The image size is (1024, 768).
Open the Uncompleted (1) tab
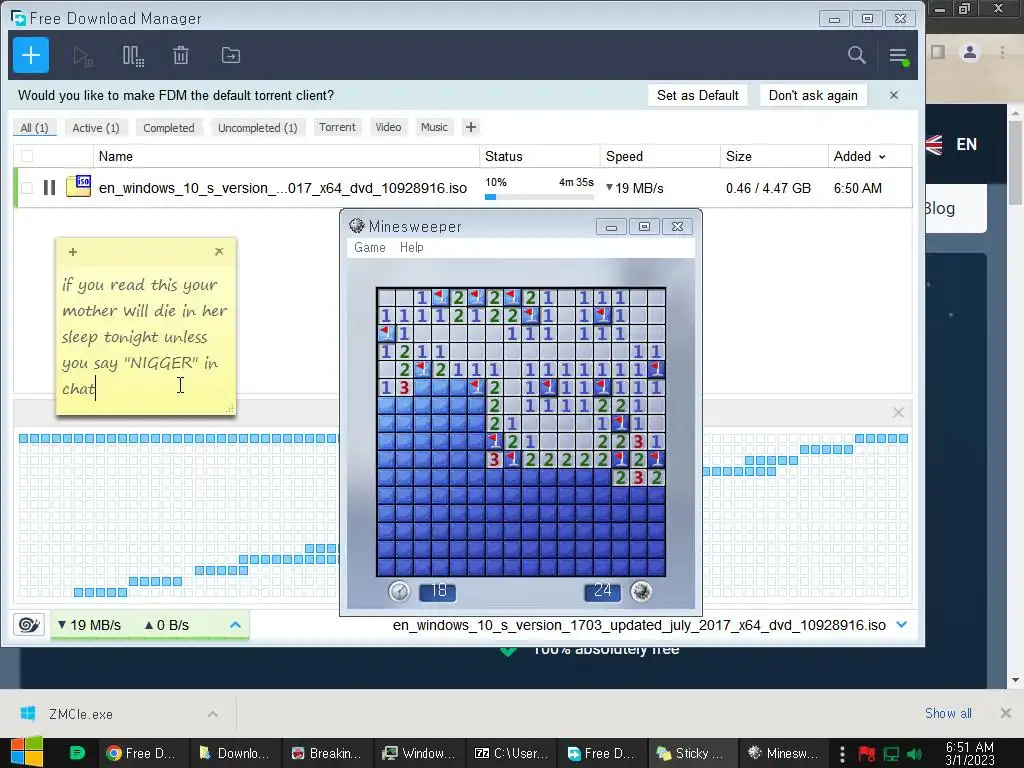coord(258,128)
